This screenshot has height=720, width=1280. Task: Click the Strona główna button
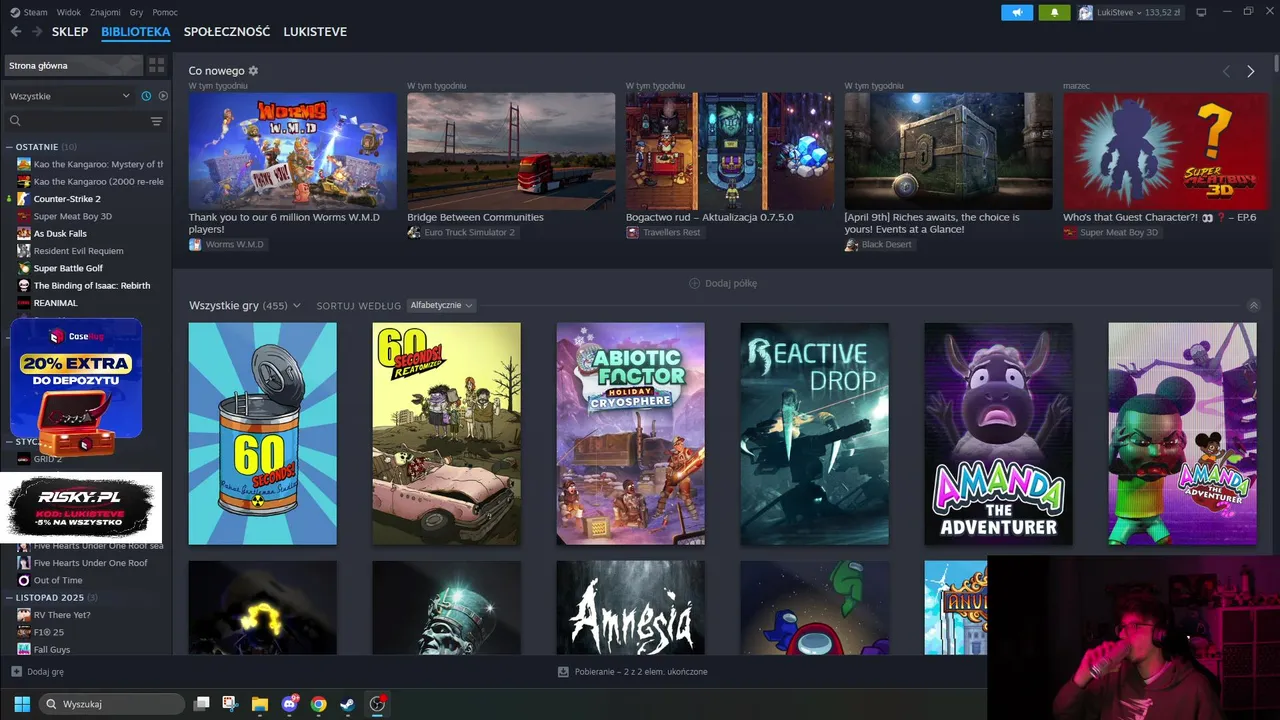point(74,65)
